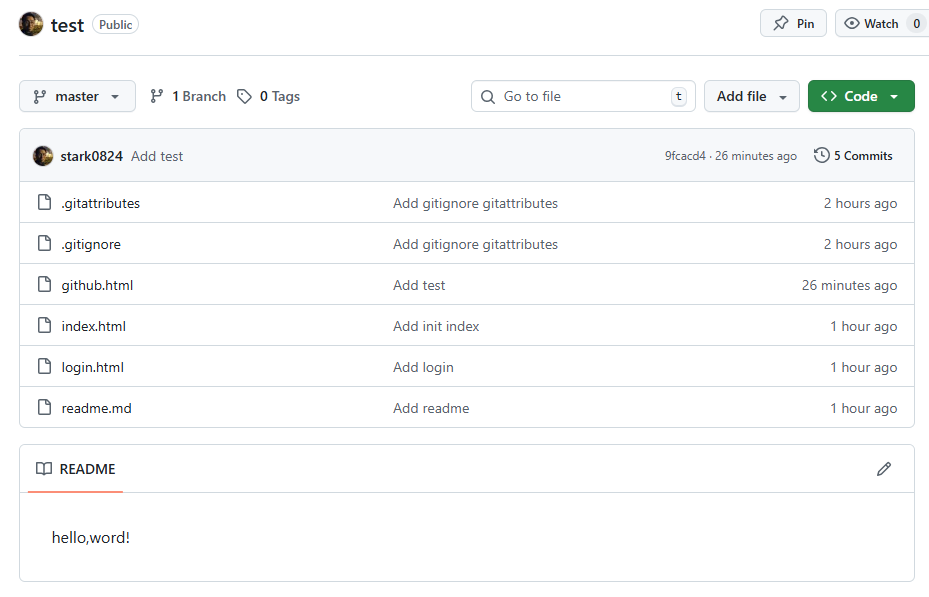Click the file icon next to github.html
The image size is (929, 597).
pyautogui.click(x=44, y=285)
